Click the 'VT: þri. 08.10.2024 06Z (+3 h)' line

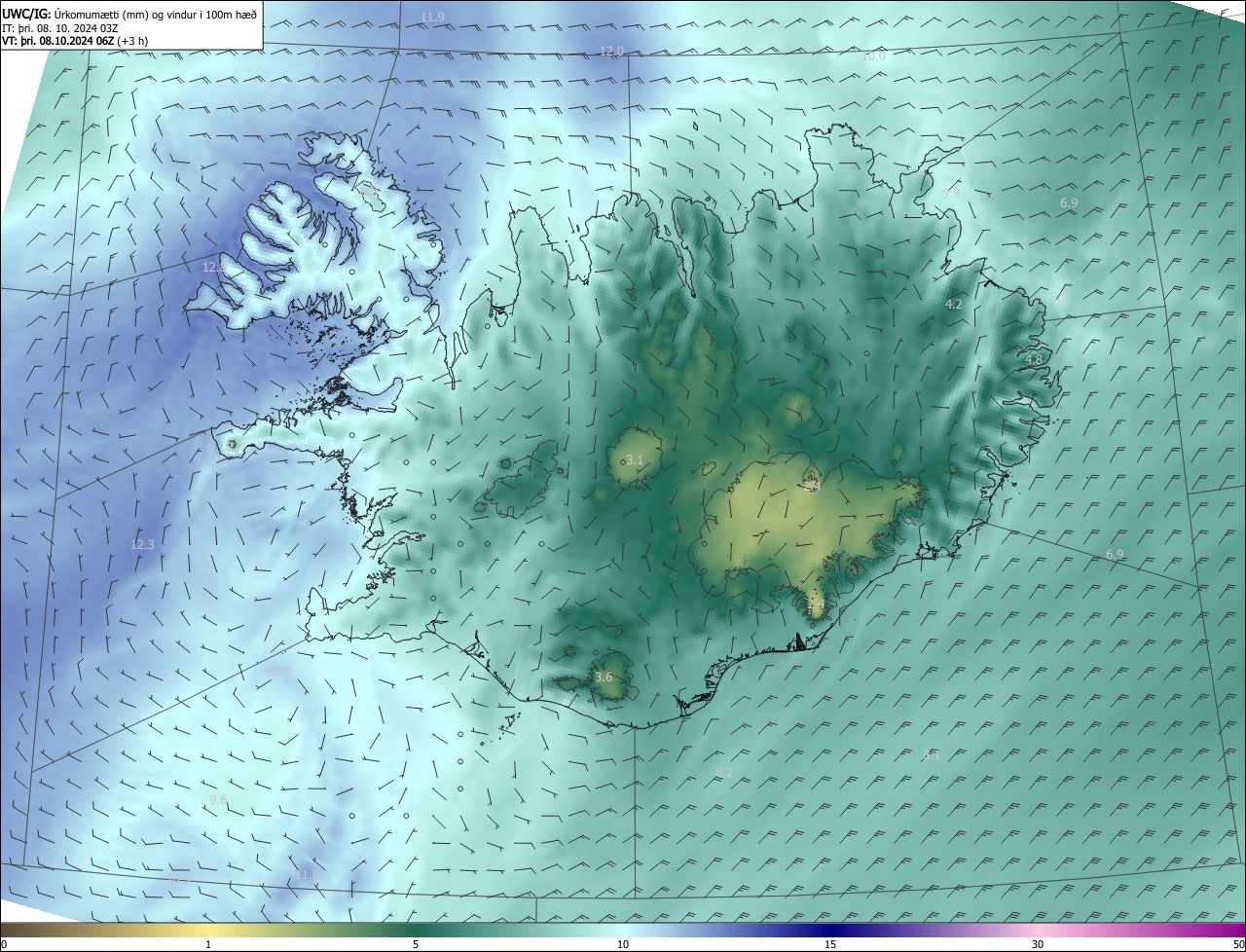(x=74, y=42)
